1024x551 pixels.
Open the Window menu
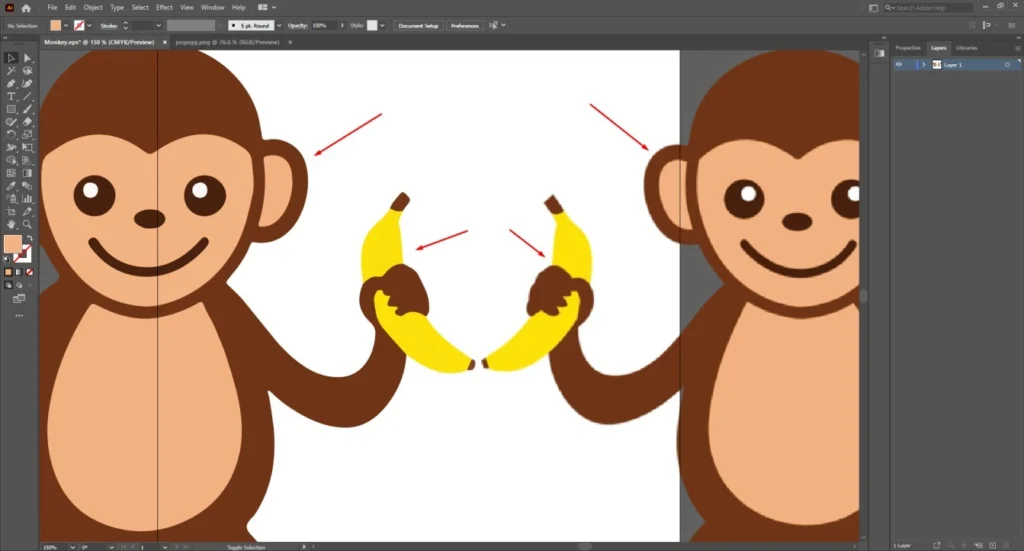pos(212,8)
